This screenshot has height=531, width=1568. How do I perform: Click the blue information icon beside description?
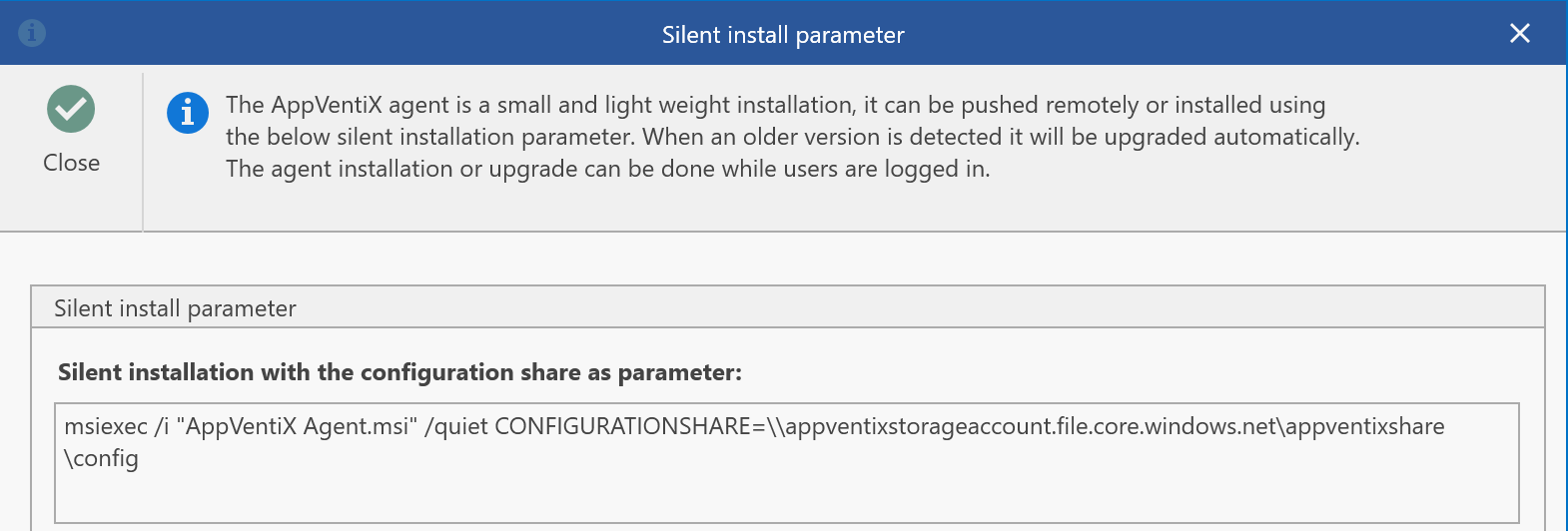coord(188,113)
